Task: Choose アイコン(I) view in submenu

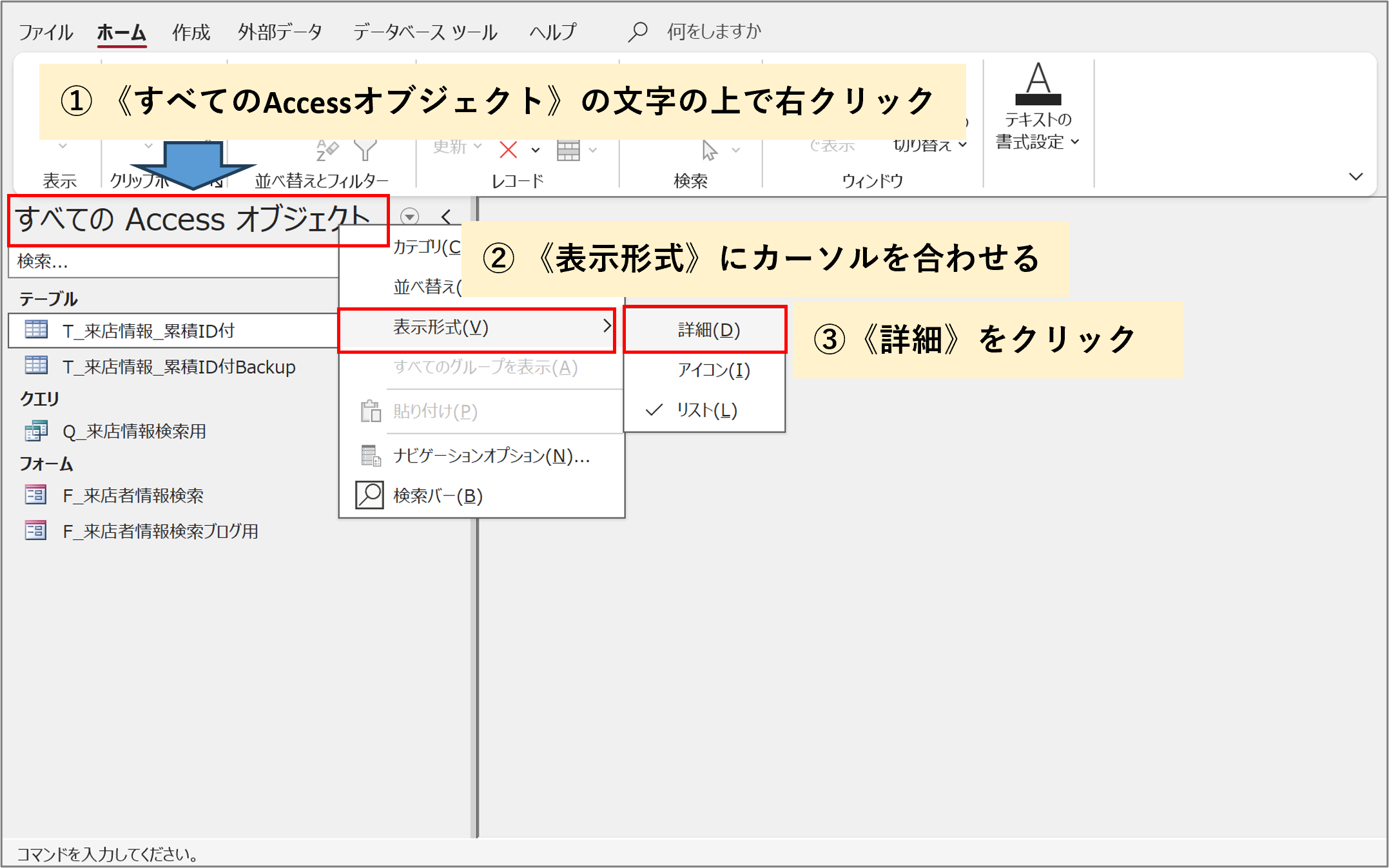Action: pyautogui.click(x=714, y=370)
